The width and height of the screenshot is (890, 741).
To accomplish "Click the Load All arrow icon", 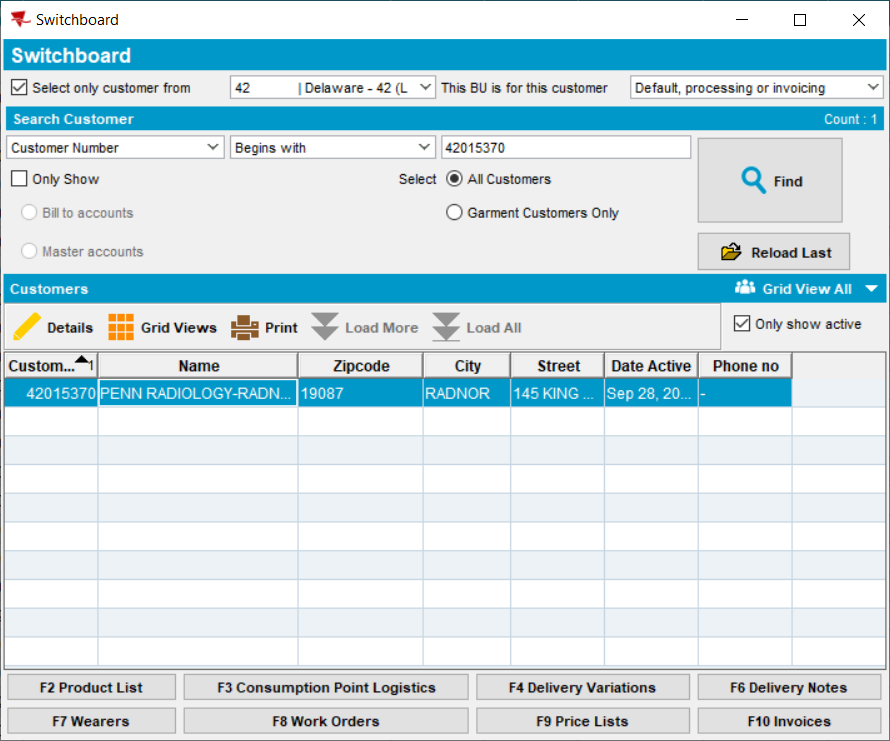I will (446, 327).
